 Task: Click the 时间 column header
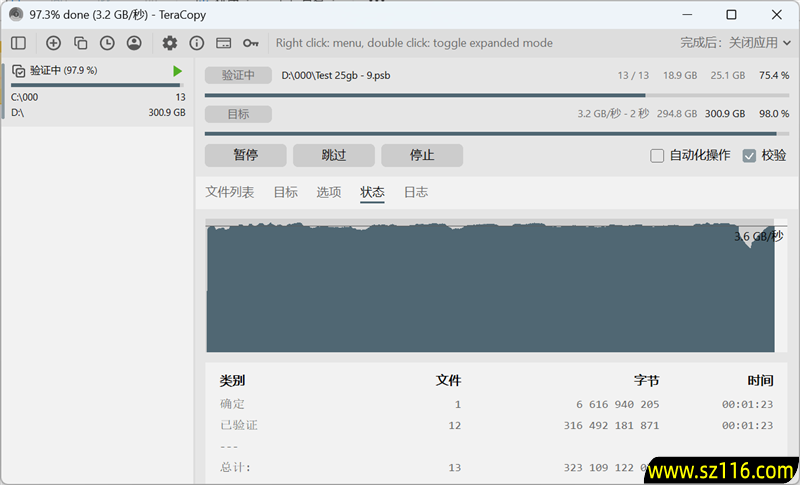tap(760, 380)
